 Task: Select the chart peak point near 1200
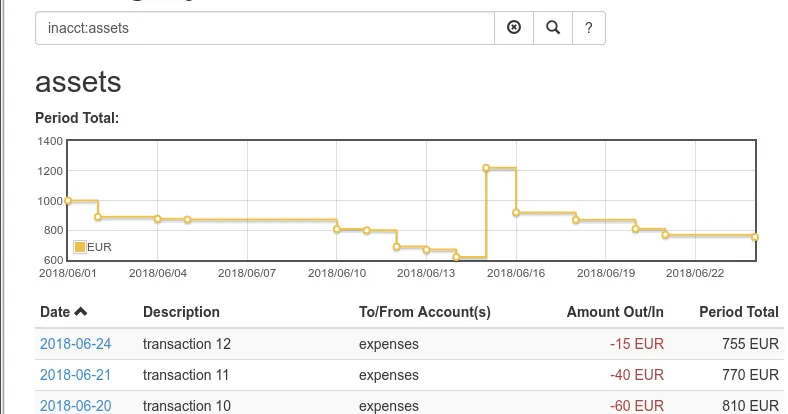tap(486, 168)
